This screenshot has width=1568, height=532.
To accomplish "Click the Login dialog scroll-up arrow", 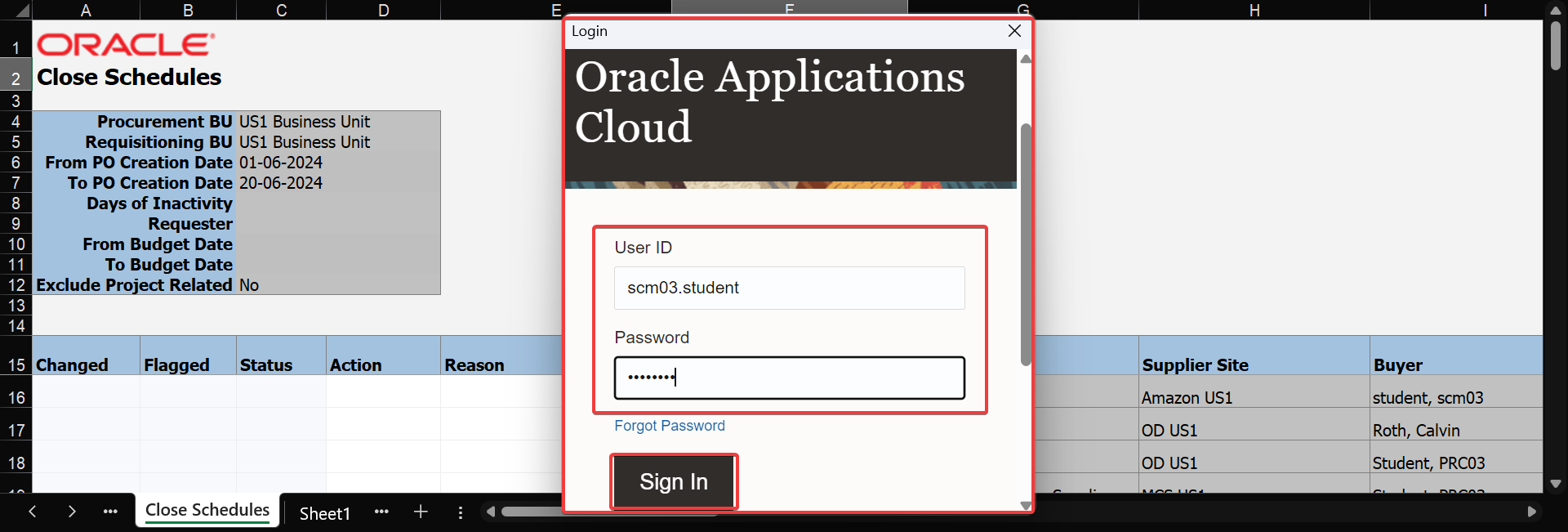I will (1026, 59).
